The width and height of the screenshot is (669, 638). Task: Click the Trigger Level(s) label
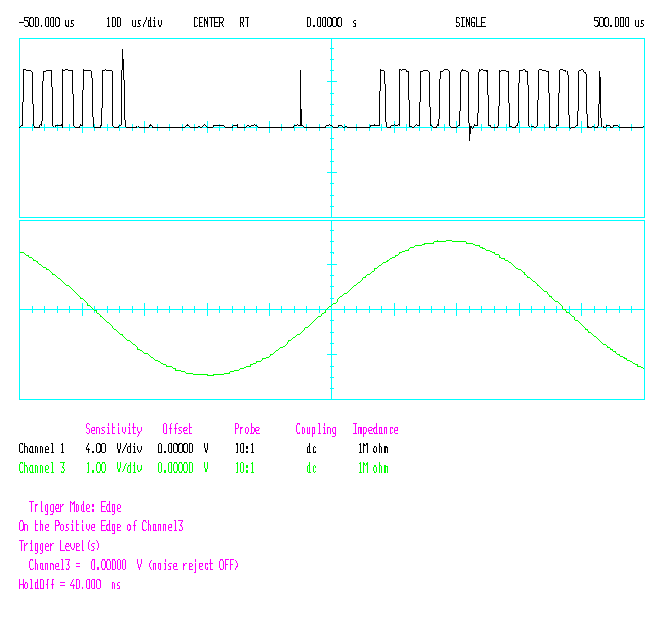tap(59, 546)
